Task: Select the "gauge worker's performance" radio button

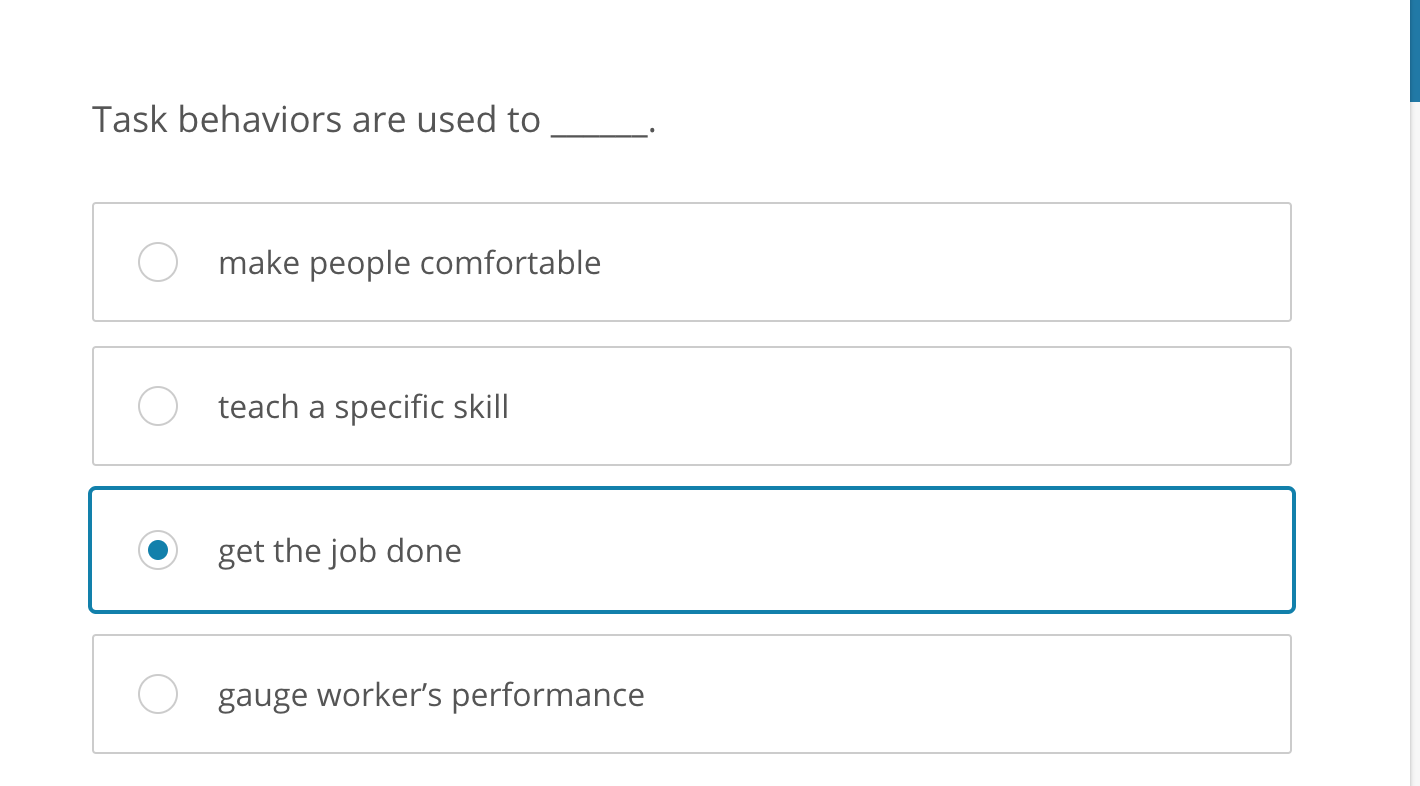Action: click(157, 694)
